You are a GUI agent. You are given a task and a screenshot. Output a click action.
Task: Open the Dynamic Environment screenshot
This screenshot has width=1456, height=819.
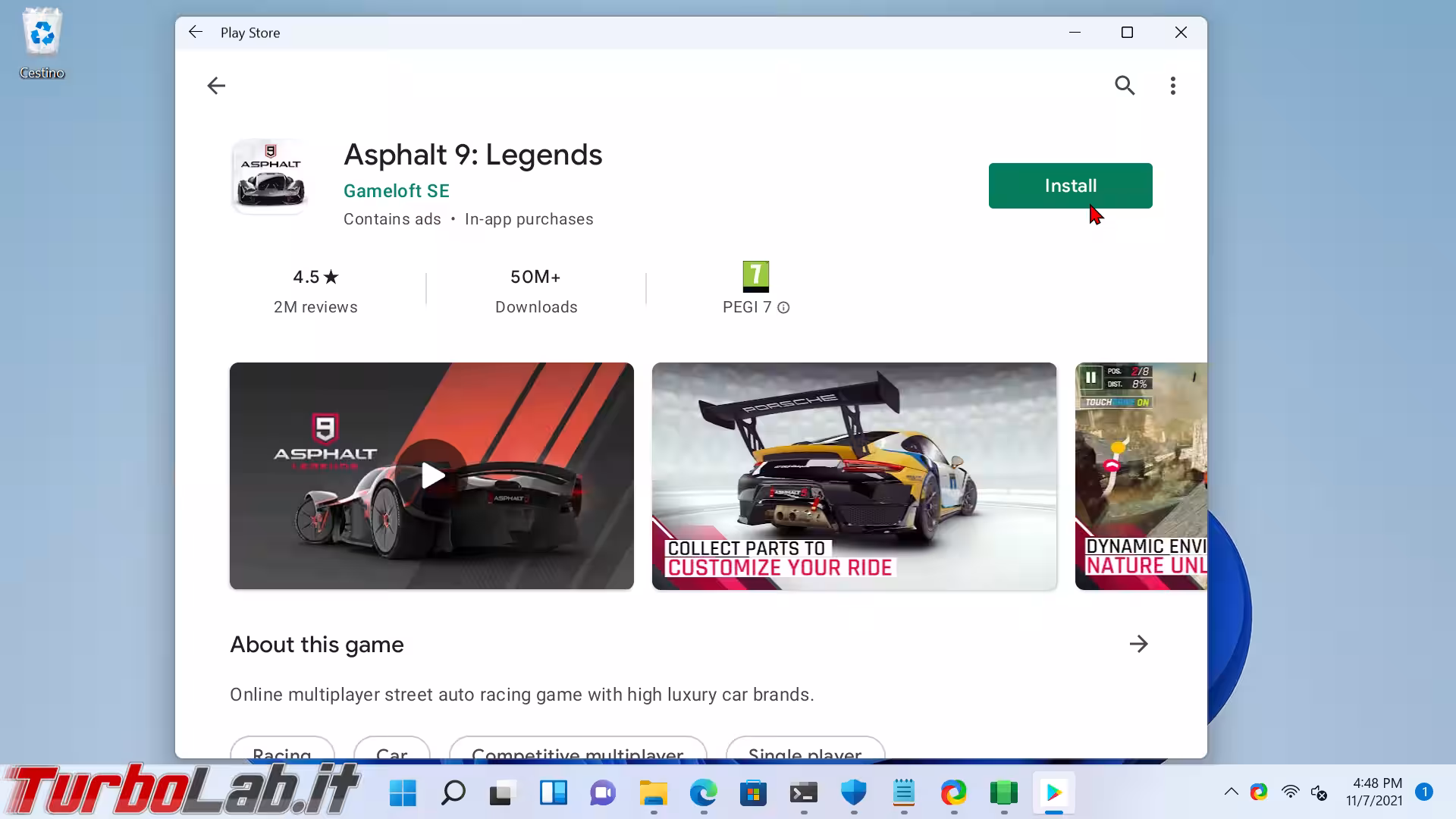click(x=1140, y=475)
